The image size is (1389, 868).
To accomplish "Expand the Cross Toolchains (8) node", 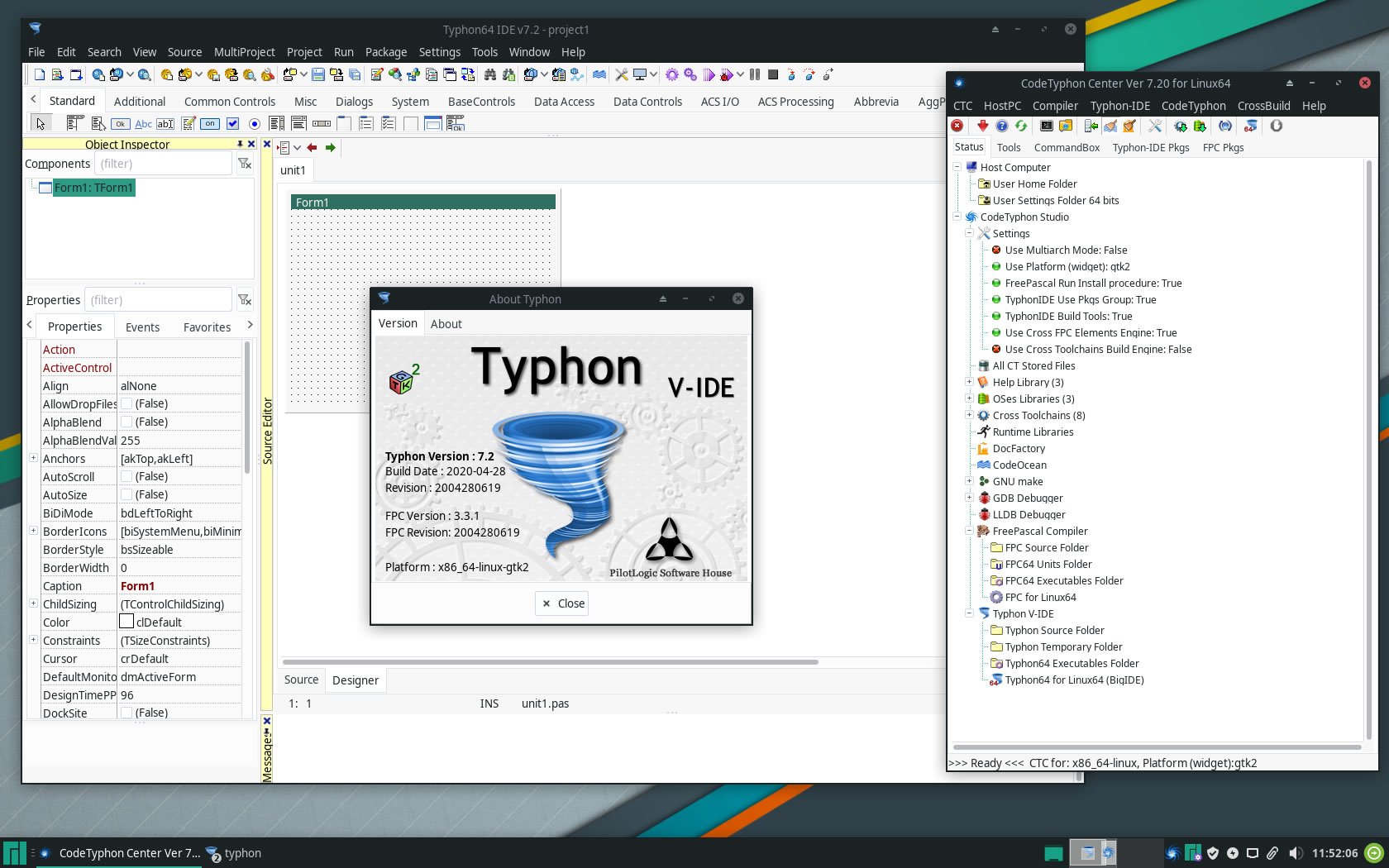I will 969,415.
